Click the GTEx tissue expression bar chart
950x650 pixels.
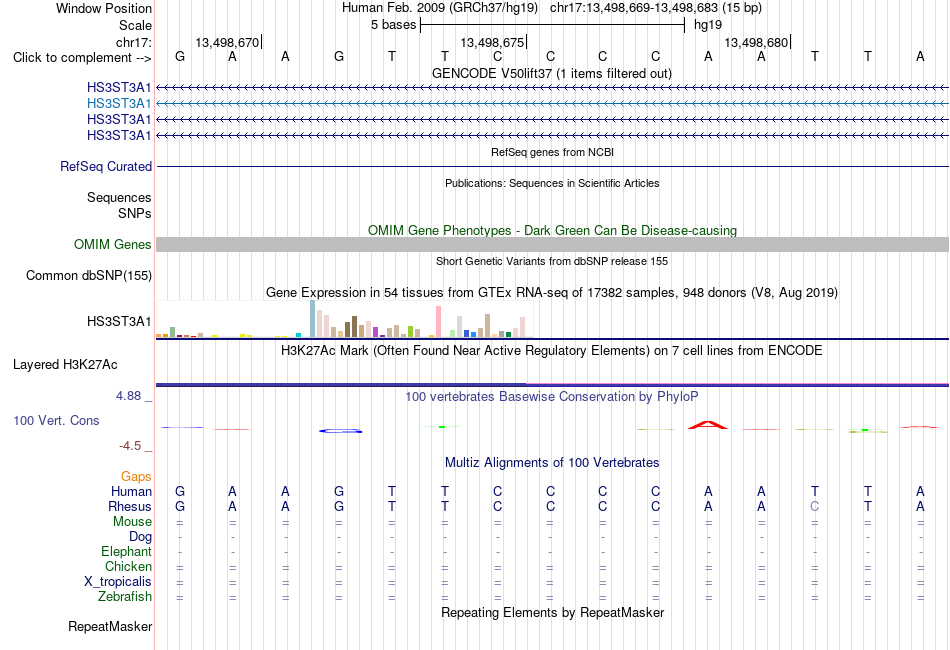pyautogui.click(x=344, y=319)
